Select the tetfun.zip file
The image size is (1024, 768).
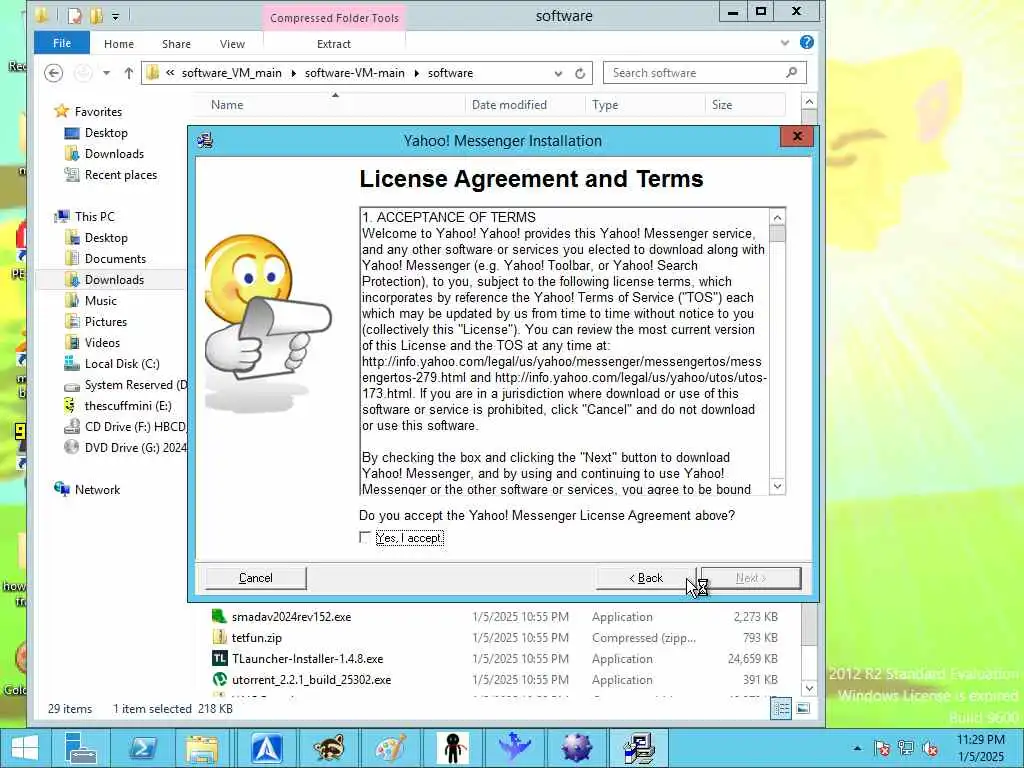[257, 637]
